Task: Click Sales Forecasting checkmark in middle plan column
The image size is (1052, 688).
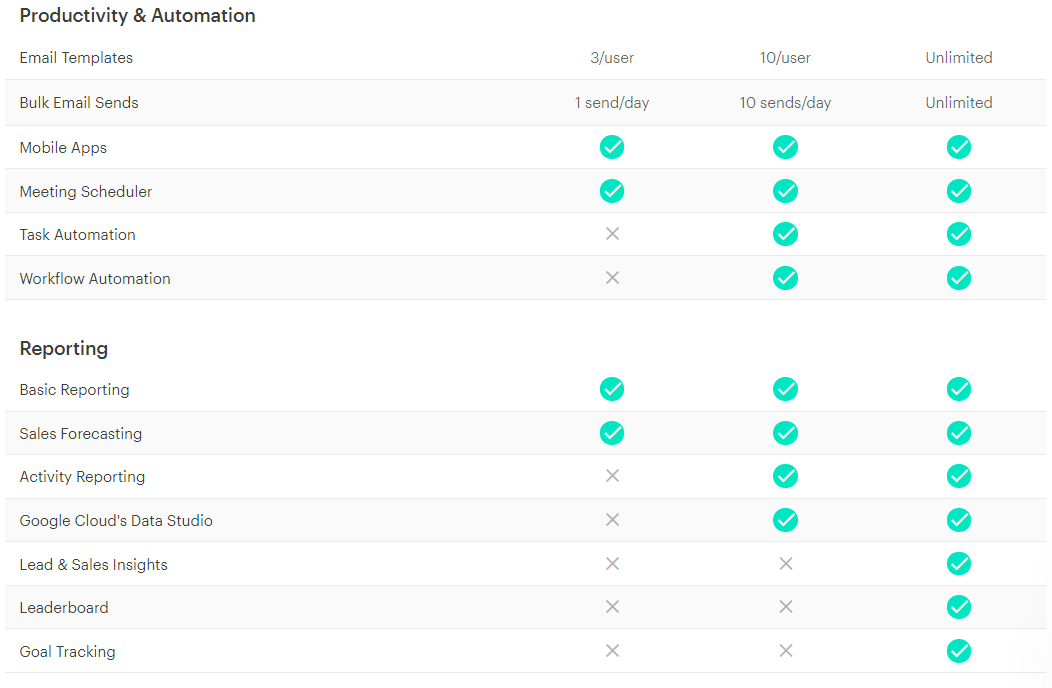Action: pyautogui.click(x=785, y=433)
